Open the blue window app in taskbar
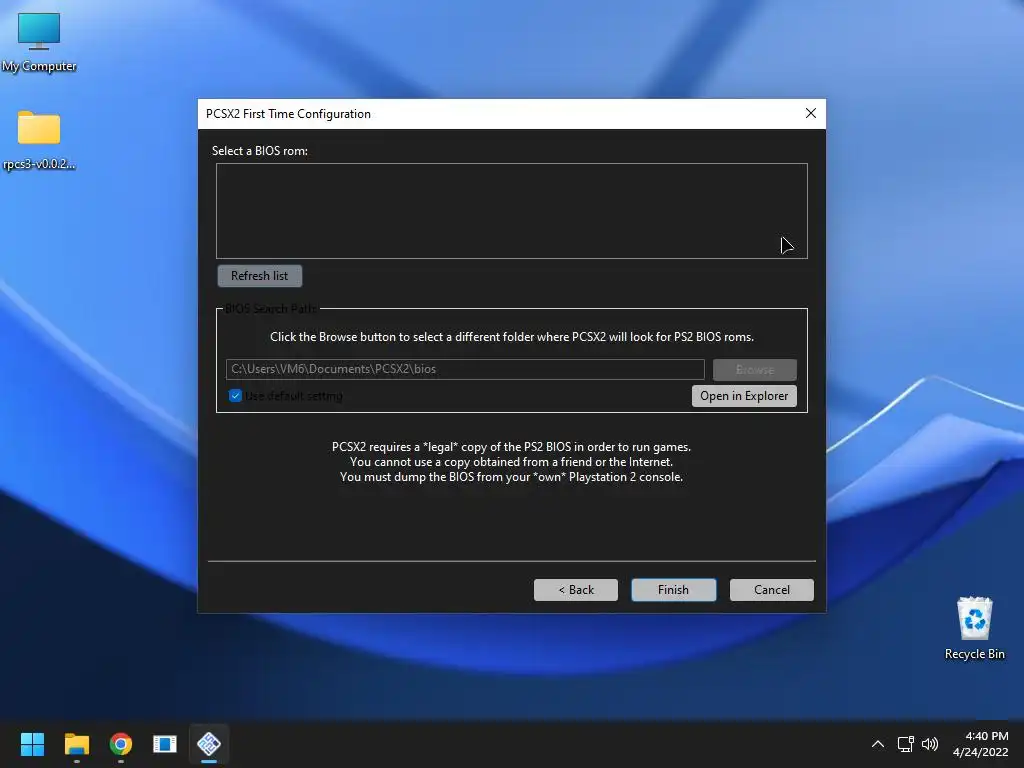 click(x=165, y=744)
